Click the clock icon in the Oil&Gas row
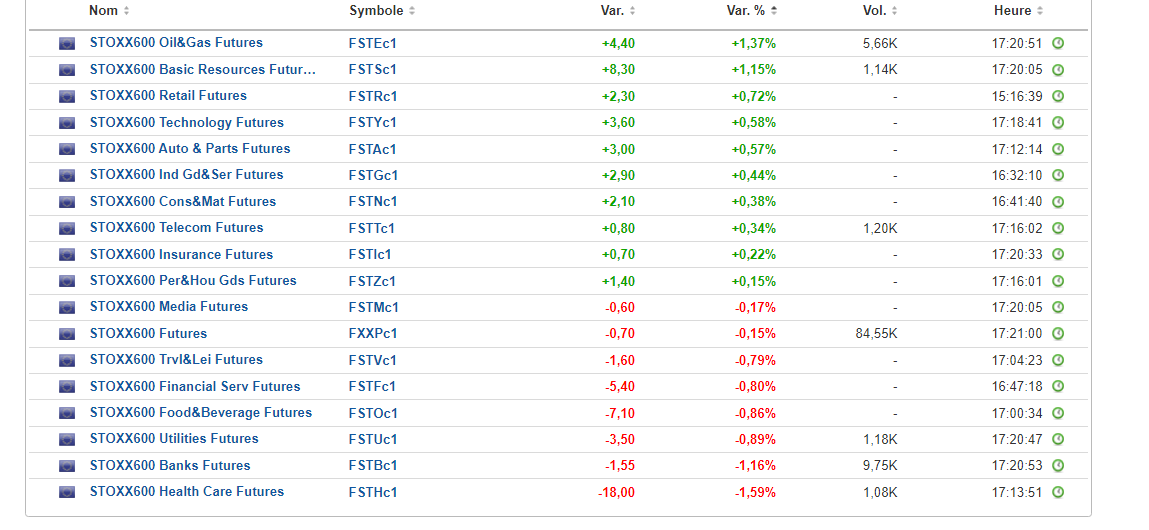Image resolution: width=1149 pixels, height=530 pixels. pos(1058,44)
